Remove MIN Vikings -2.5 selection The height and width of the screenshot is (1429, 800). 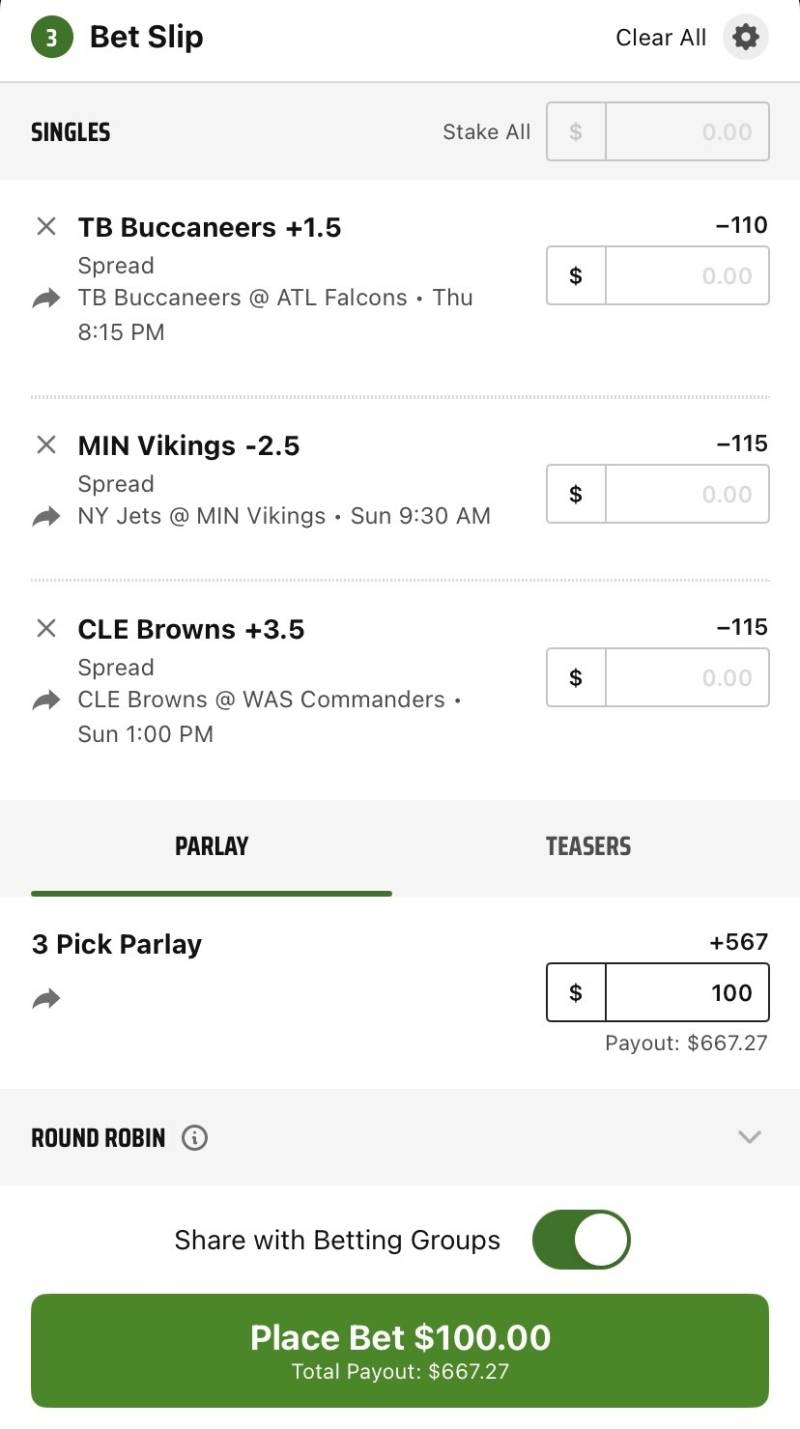(x=46, y=445)
